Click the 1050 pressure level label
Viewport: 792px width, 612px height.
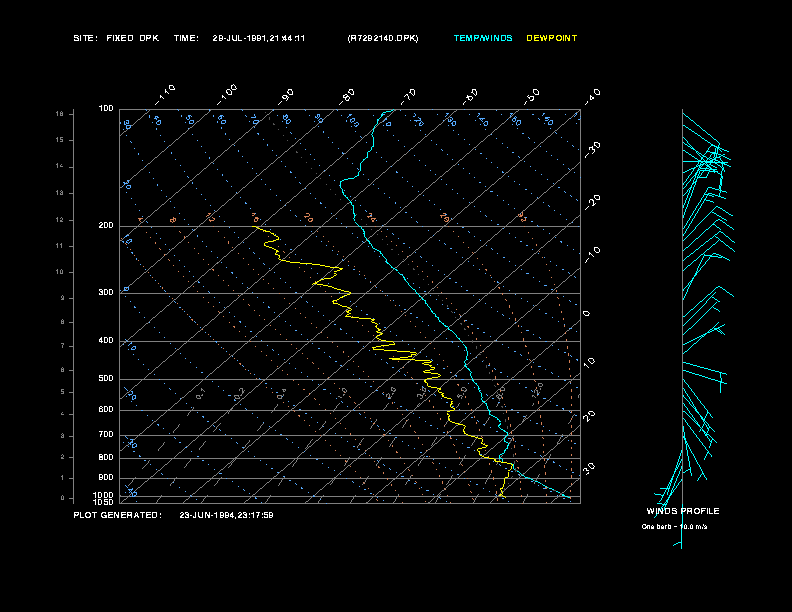(103, 502)
